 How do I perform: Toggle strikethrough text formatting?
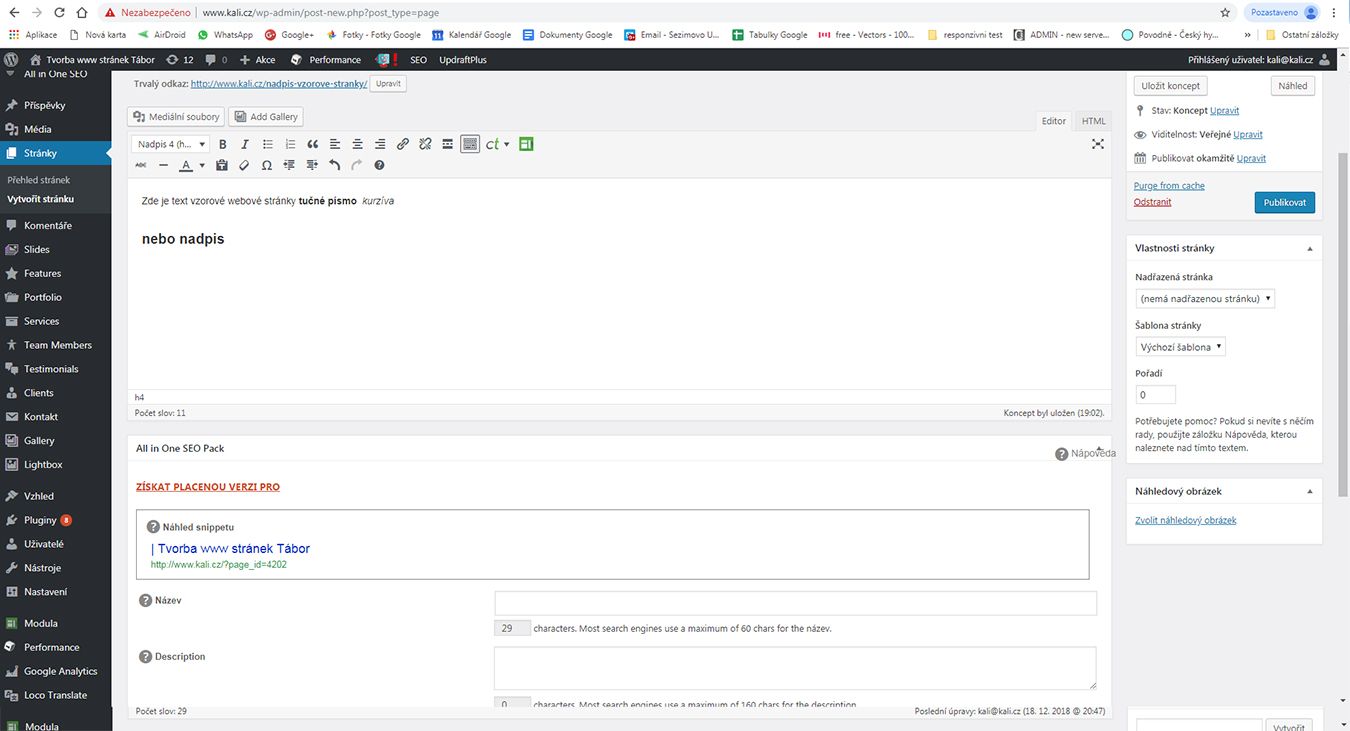(140, 165)
